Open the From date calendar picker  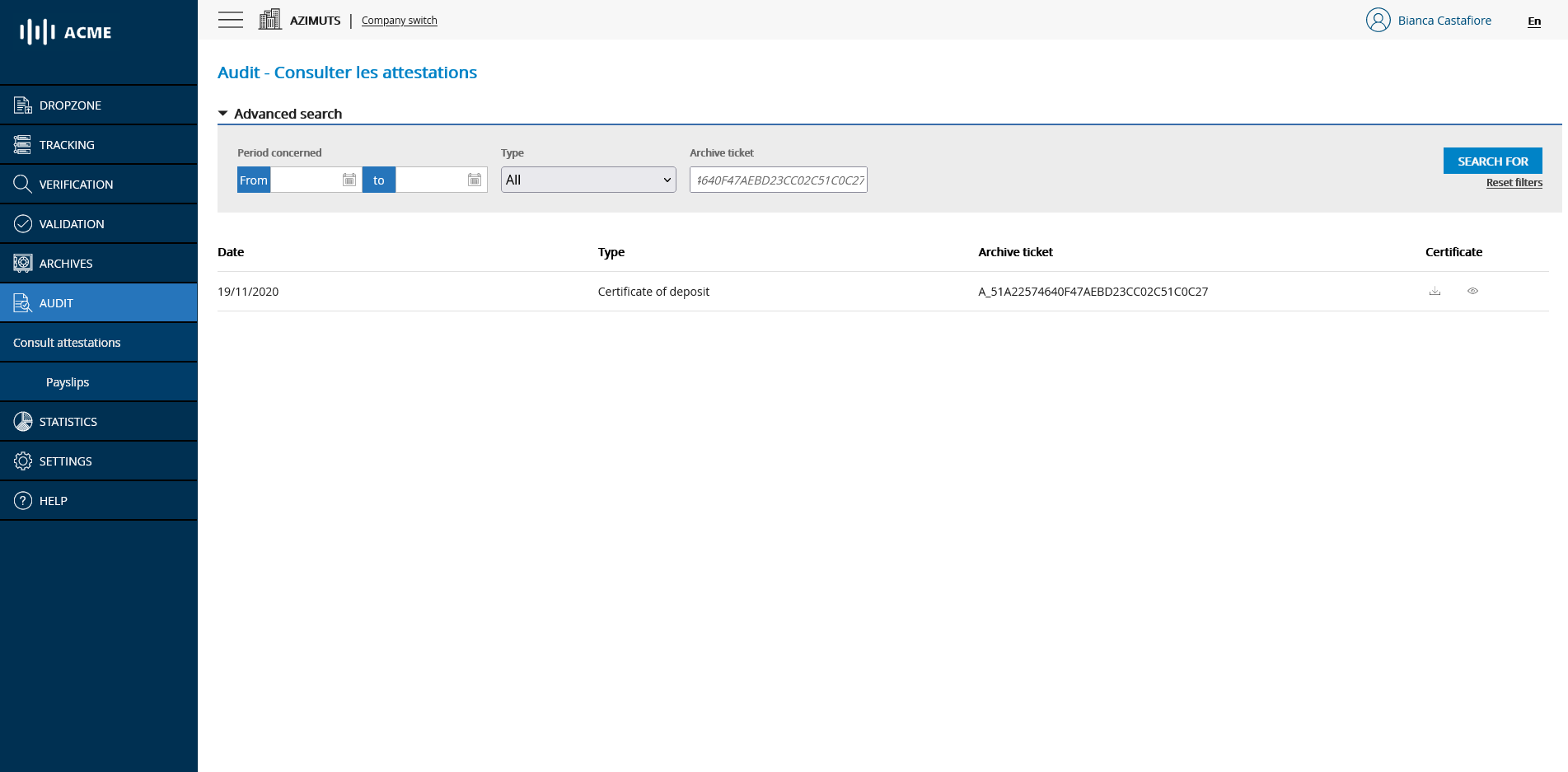click(349, 180)
